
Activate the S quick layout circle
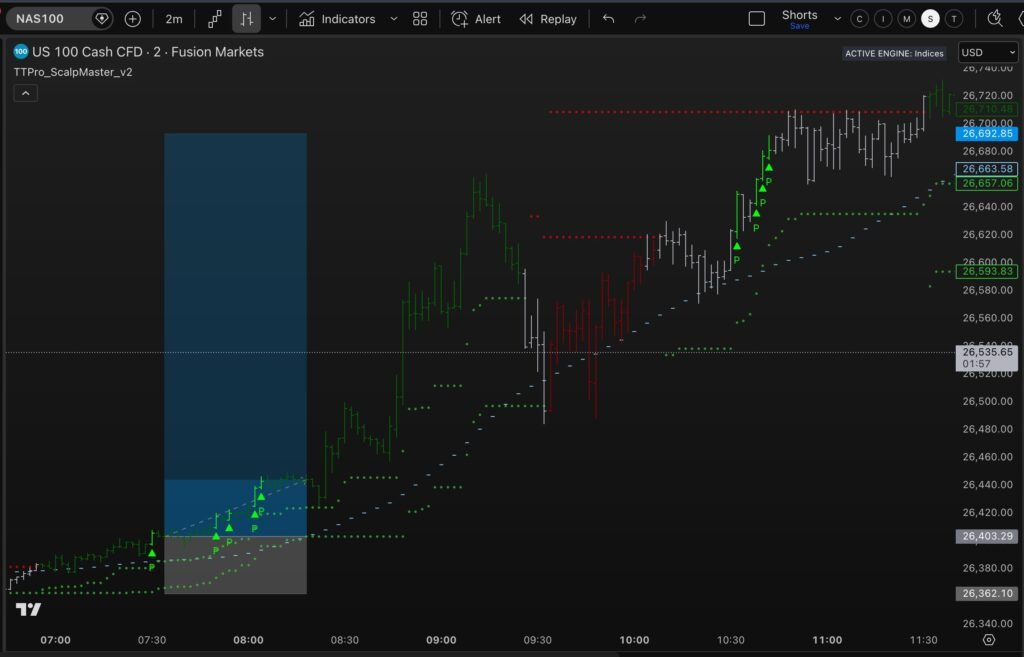pos(930,19)
